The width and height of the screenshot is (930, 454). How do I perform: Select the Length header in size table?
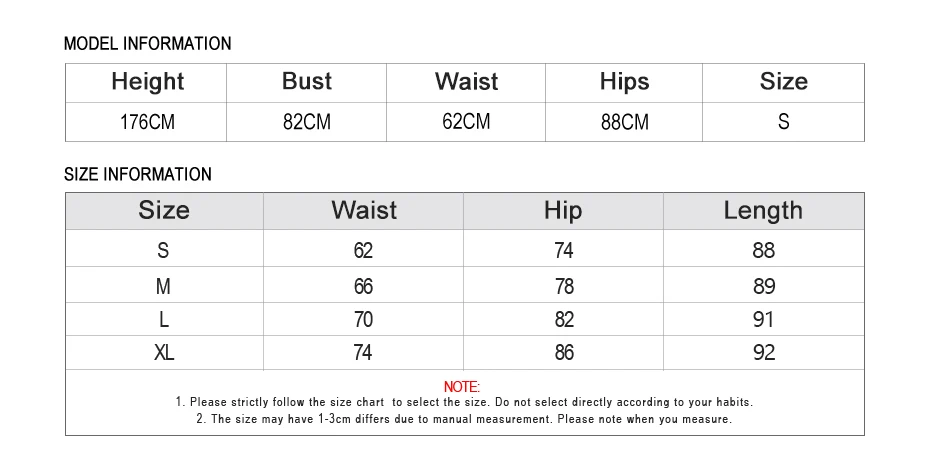coord(763,211)
